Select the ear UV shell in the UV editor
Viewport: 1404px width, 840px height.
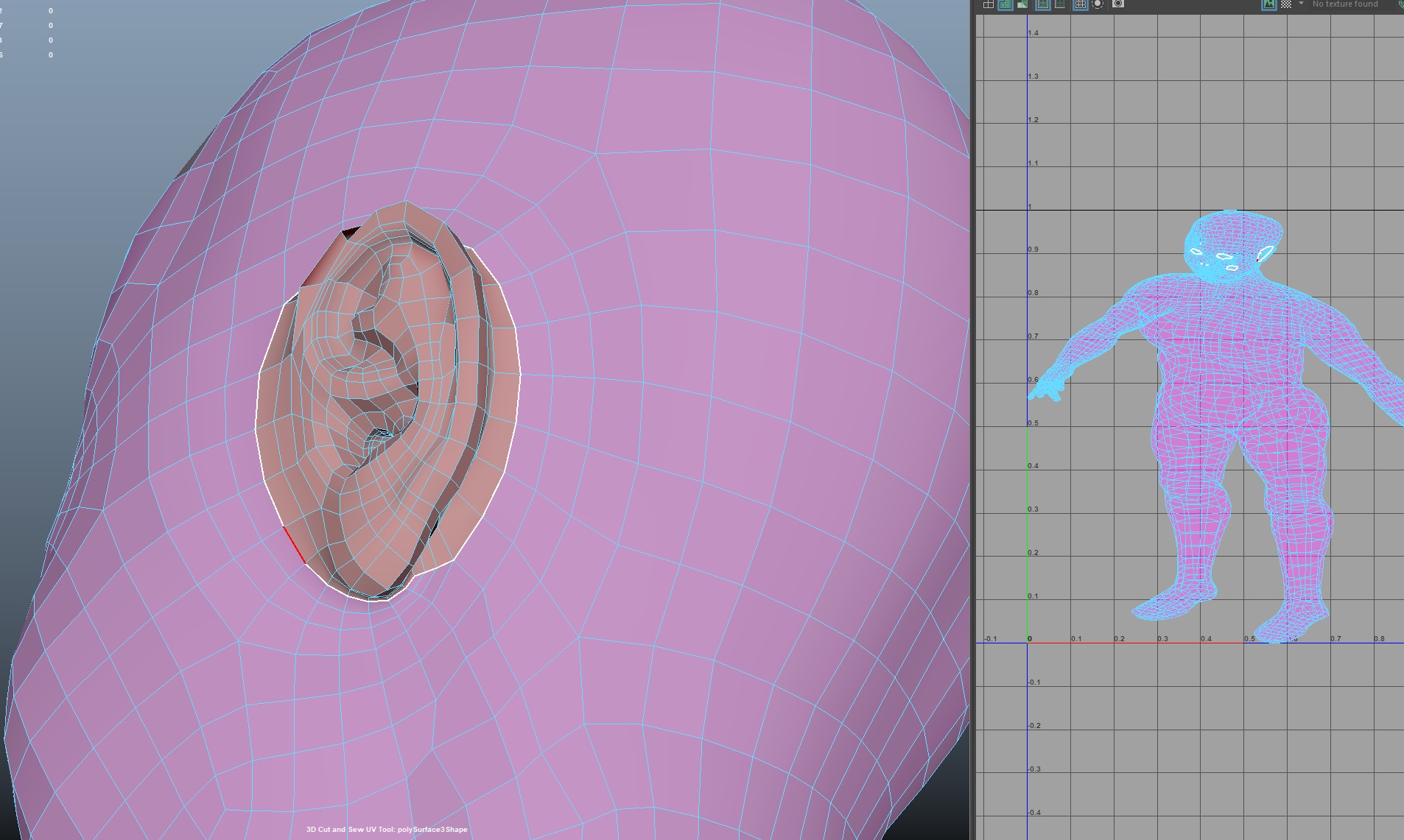click(x=1265, y=255)
